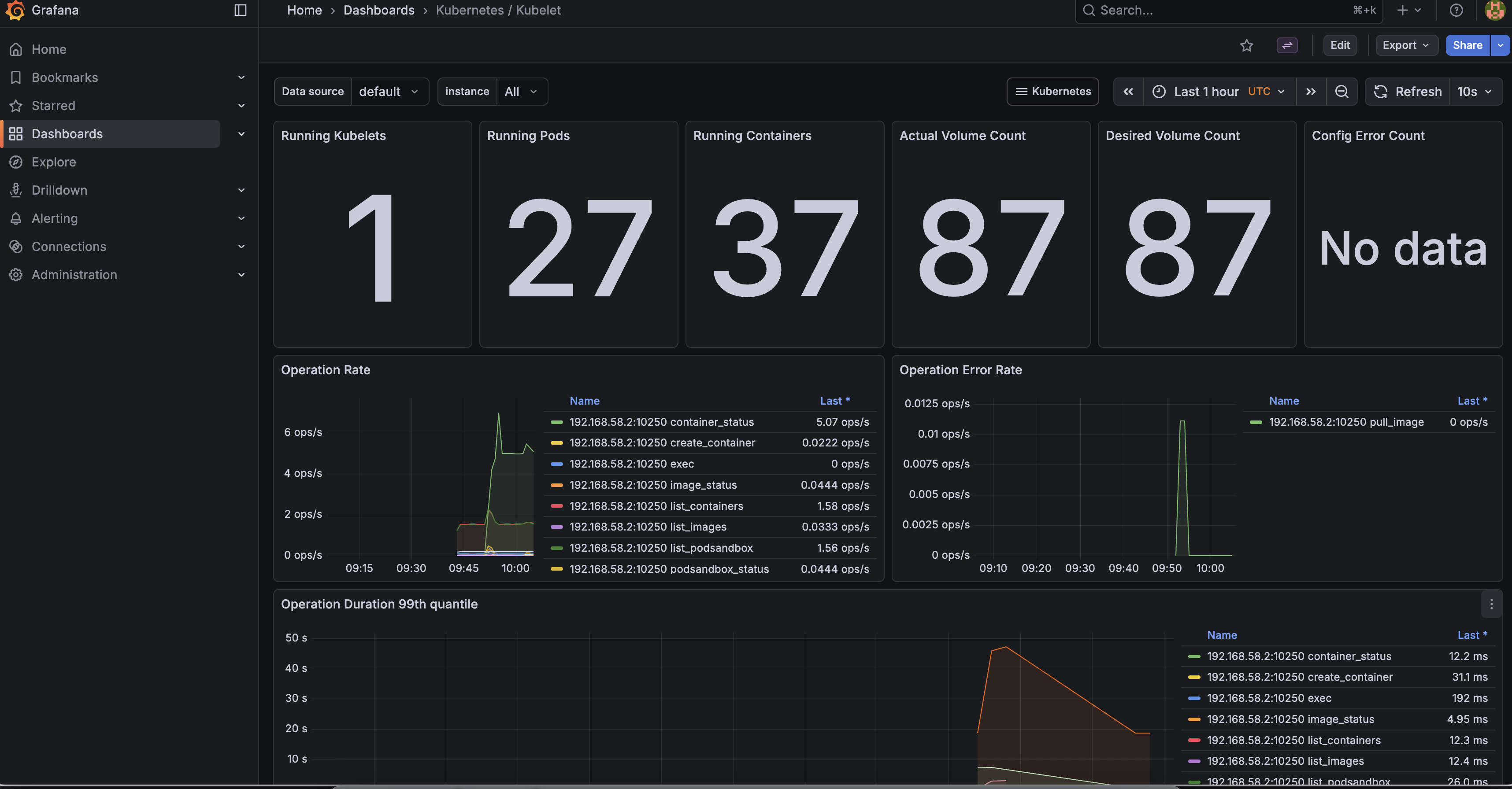Viewport: 1512px width, 789px height.
Task: Expand the Administration section chevron
Action: (241, 275)
